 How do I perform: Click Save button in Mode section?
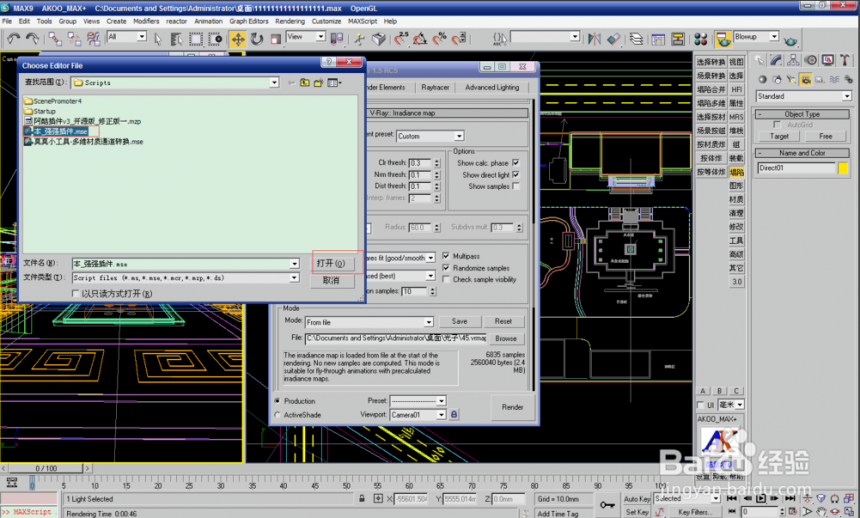pyautogui.click(x=460, y=322)
